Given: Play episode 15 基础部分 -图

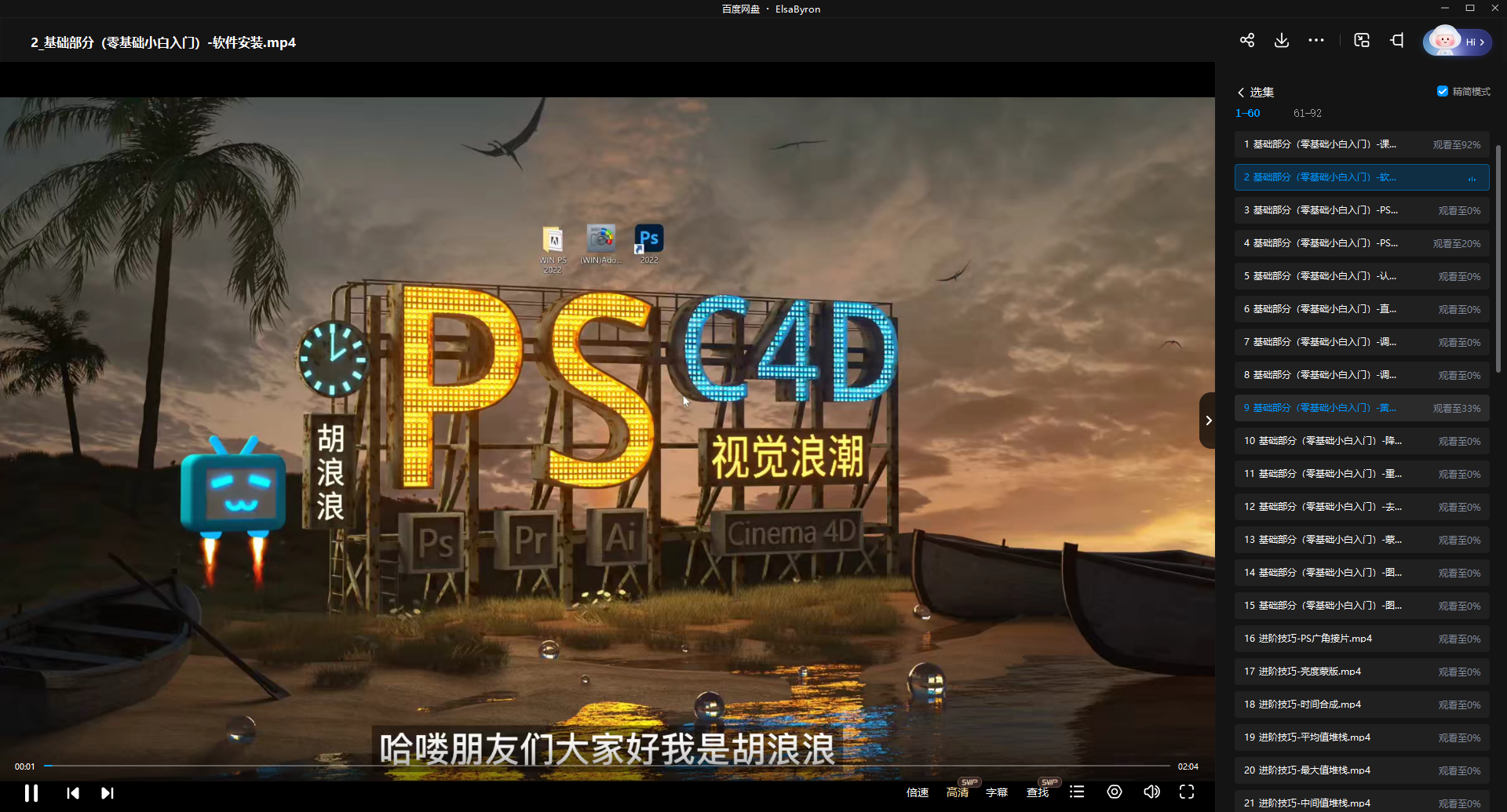Looking at the screenshot, I should pos(1362,606).
